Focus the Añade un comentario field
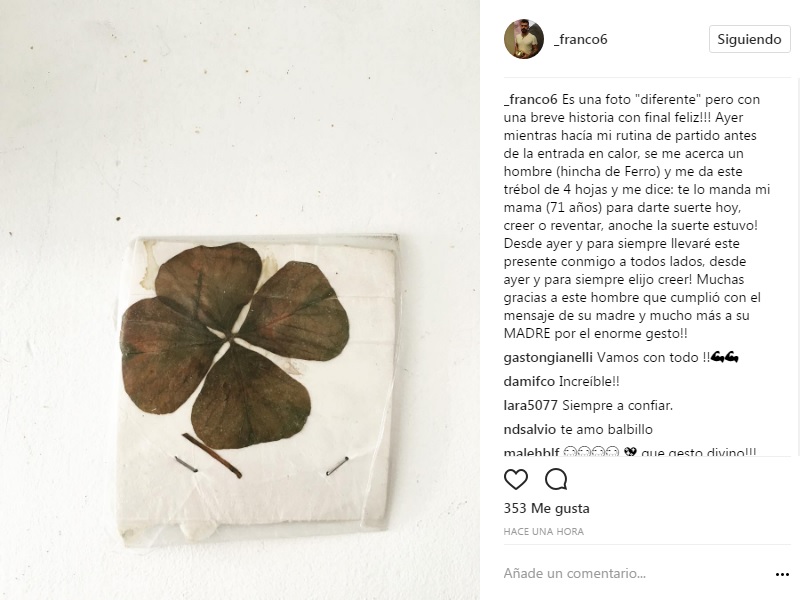Image resolution: width=800 pixels, height=600 pixels. coord(635,573)
